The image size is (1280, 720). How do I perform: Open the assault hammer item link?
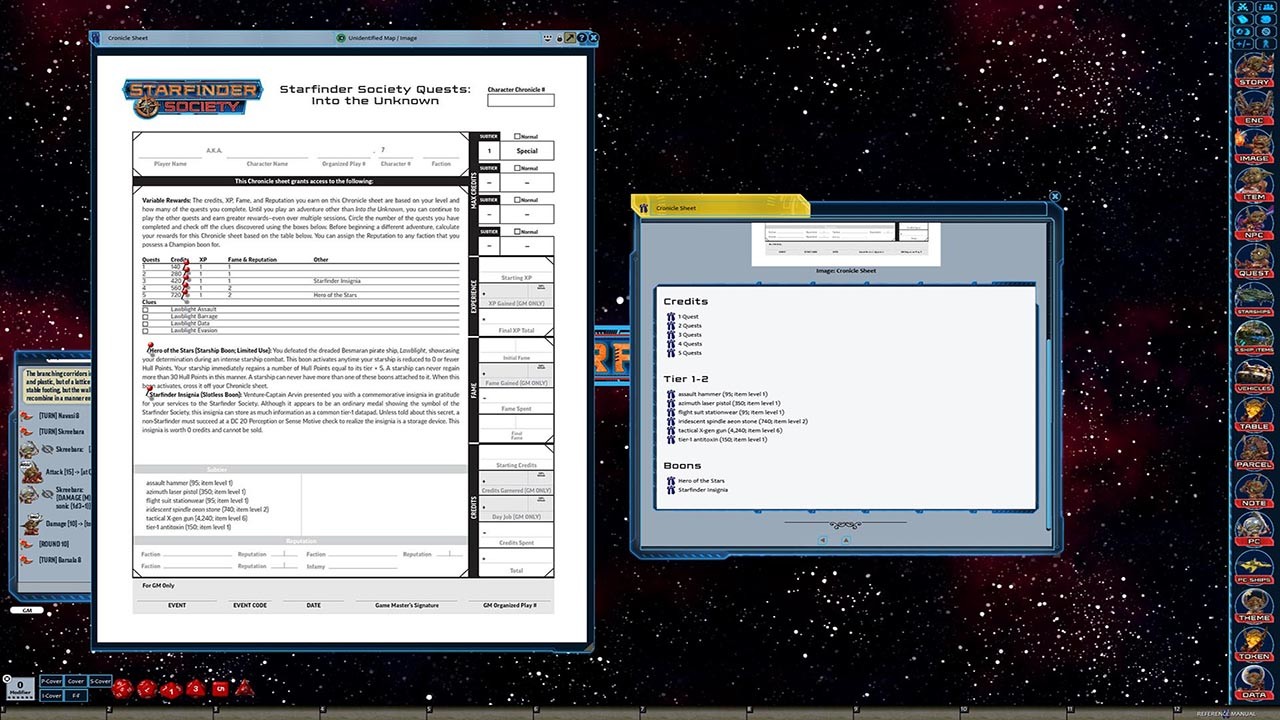point(700,394)
